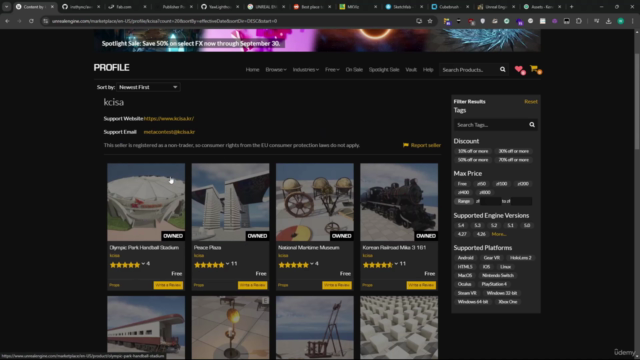
Task: Open the tab search dropdown arrow
Action: tap(7, 7)
